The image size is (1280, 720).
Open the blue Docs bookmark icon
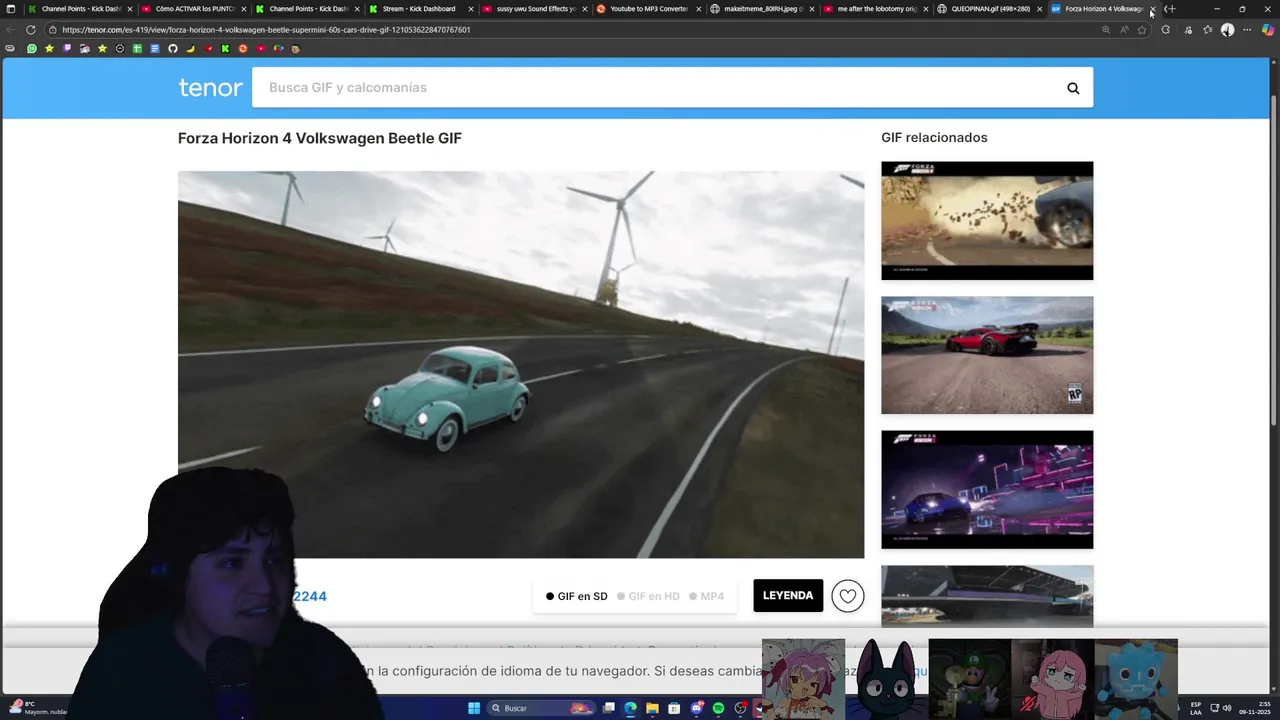[x=155, y=49]
